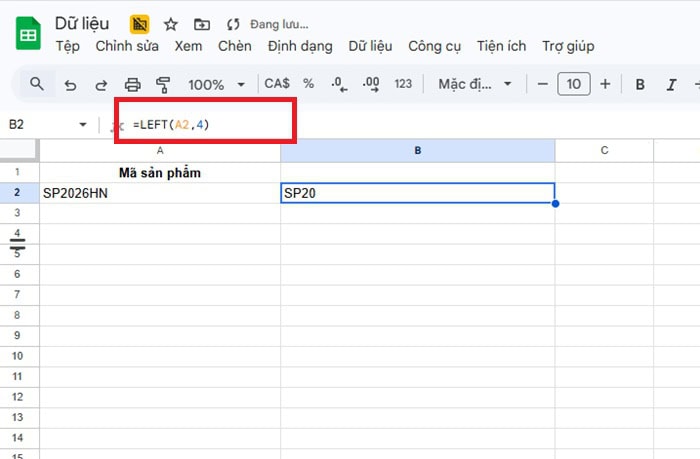Open the name box dropdown arrow

(83, 124)
